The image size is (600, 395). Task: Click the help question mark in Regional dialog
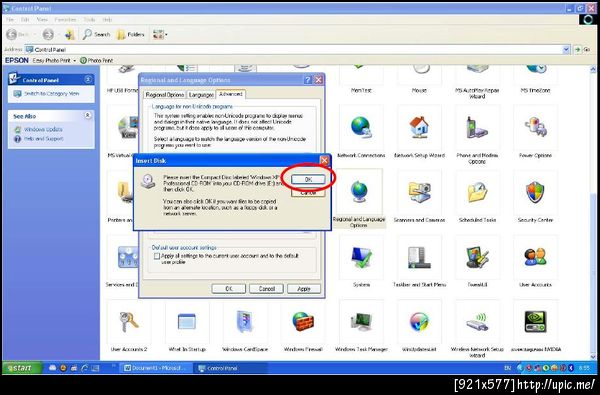[308, 80]
